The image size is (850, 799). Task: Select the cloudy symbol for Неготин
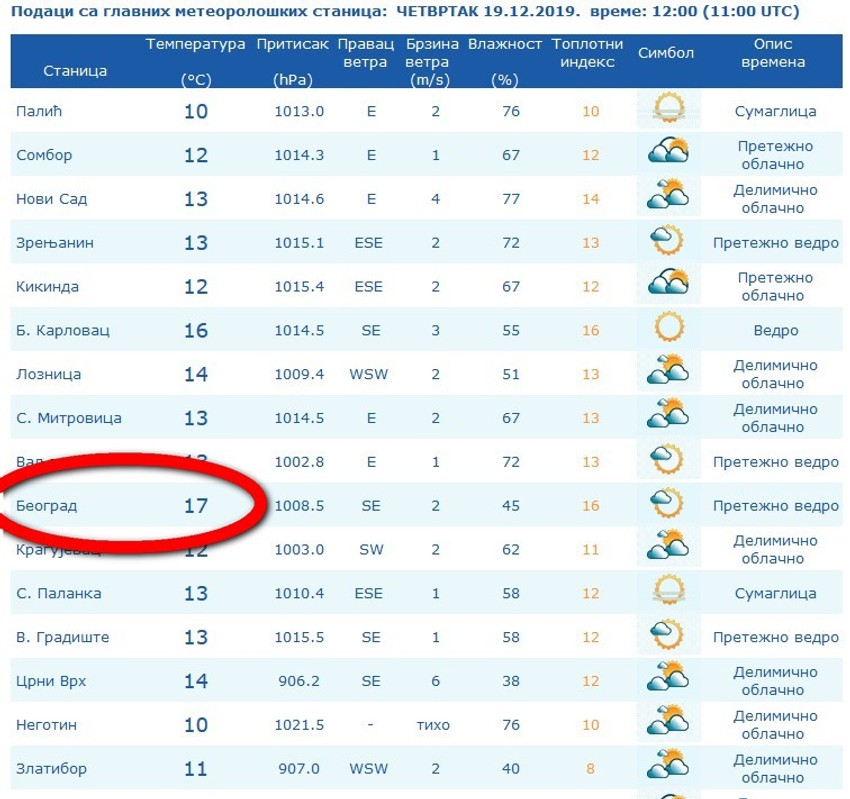coord(667,724)
